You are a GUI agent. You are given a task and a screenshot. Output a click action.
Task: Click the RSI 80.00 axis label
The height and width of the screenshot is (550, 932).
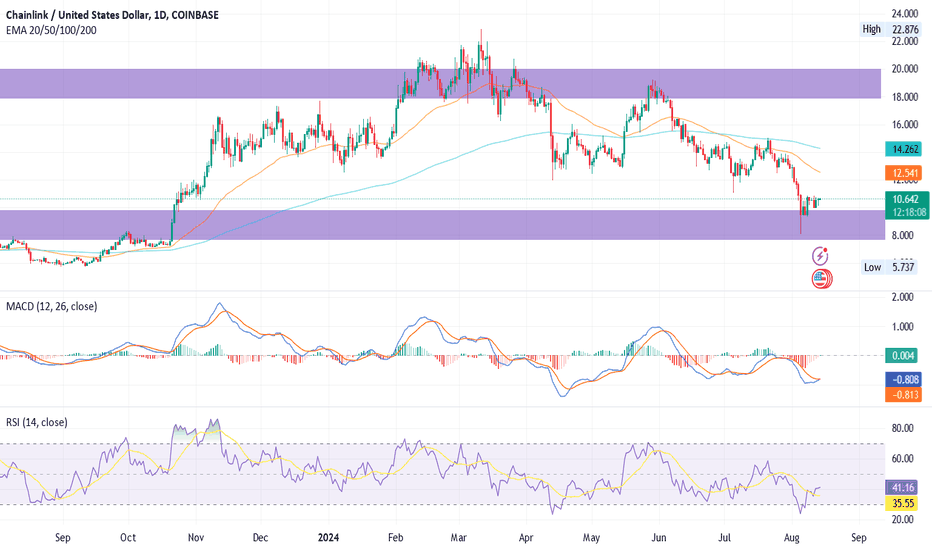point(903,428)
